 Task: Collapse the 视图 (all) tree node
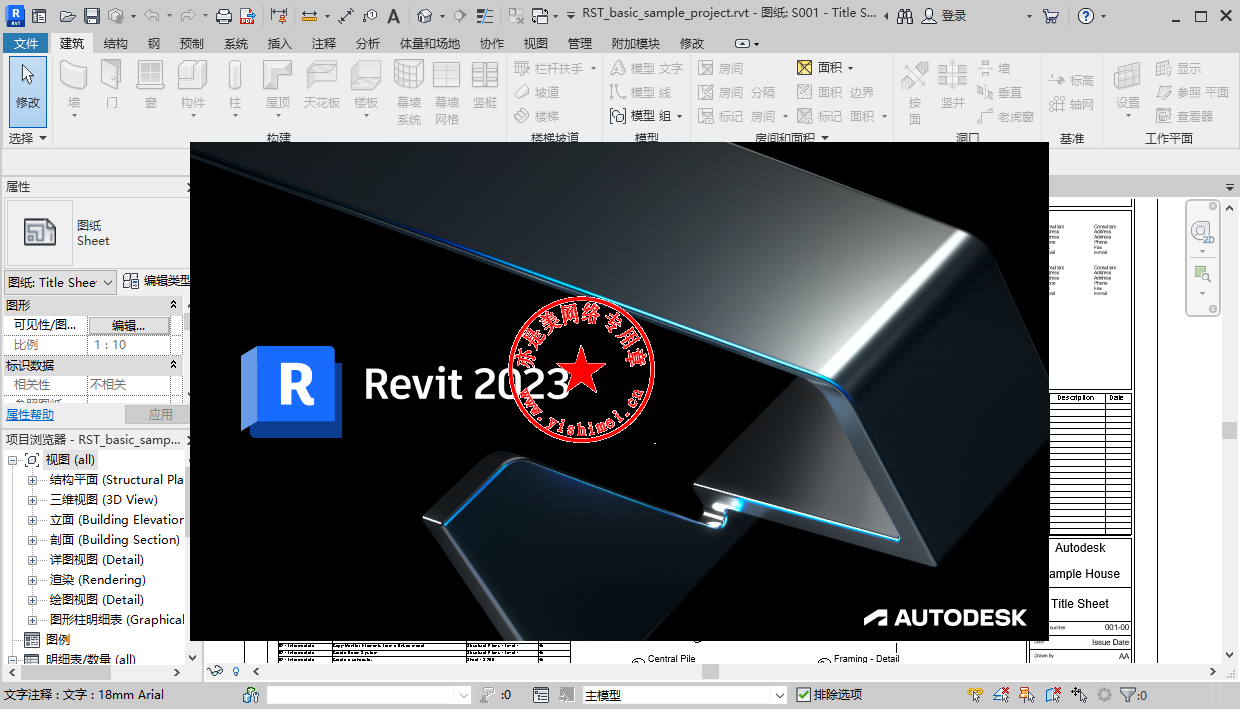pyautogui.click(x=13, y=460)
